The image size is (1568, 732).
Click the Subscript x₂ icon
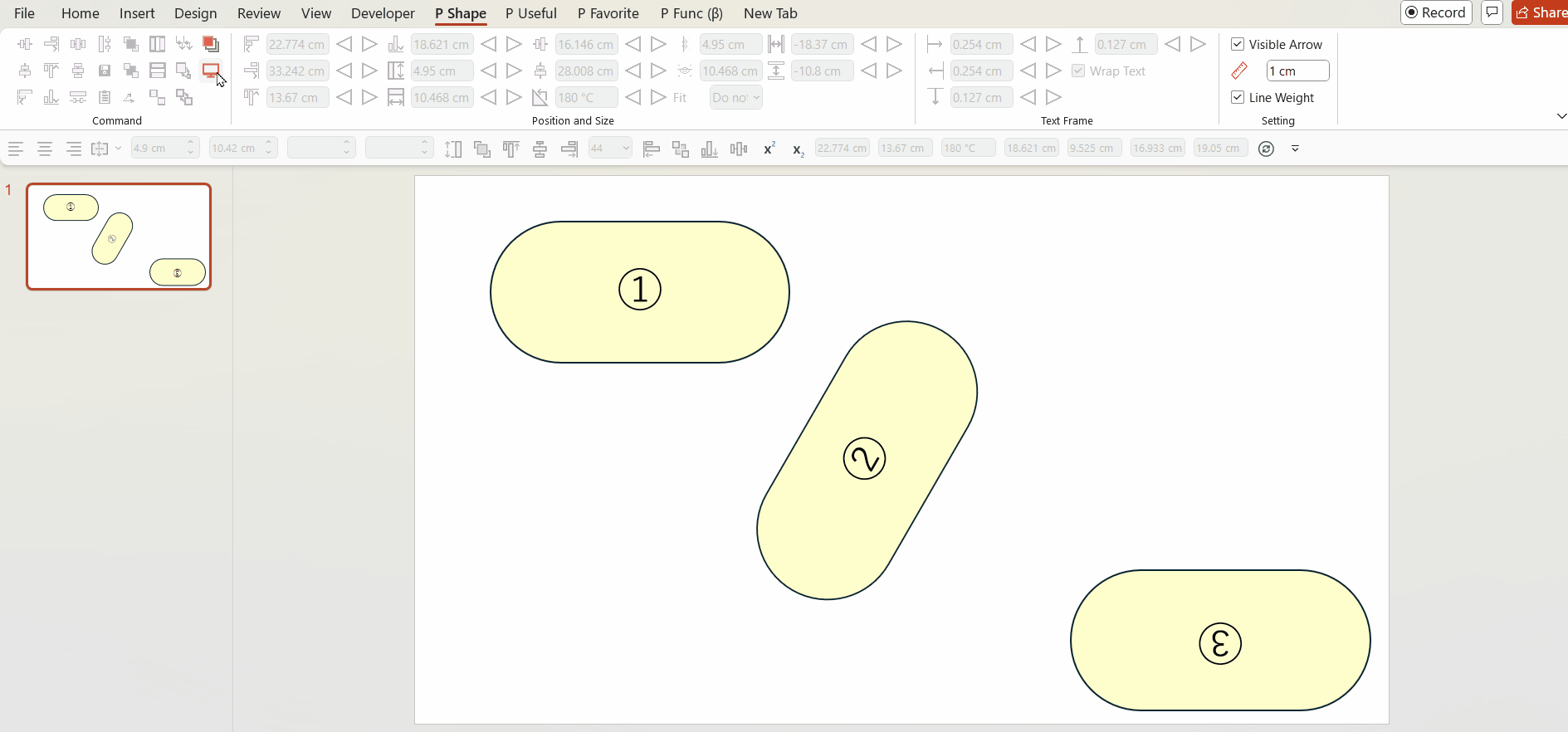point(798,149)
